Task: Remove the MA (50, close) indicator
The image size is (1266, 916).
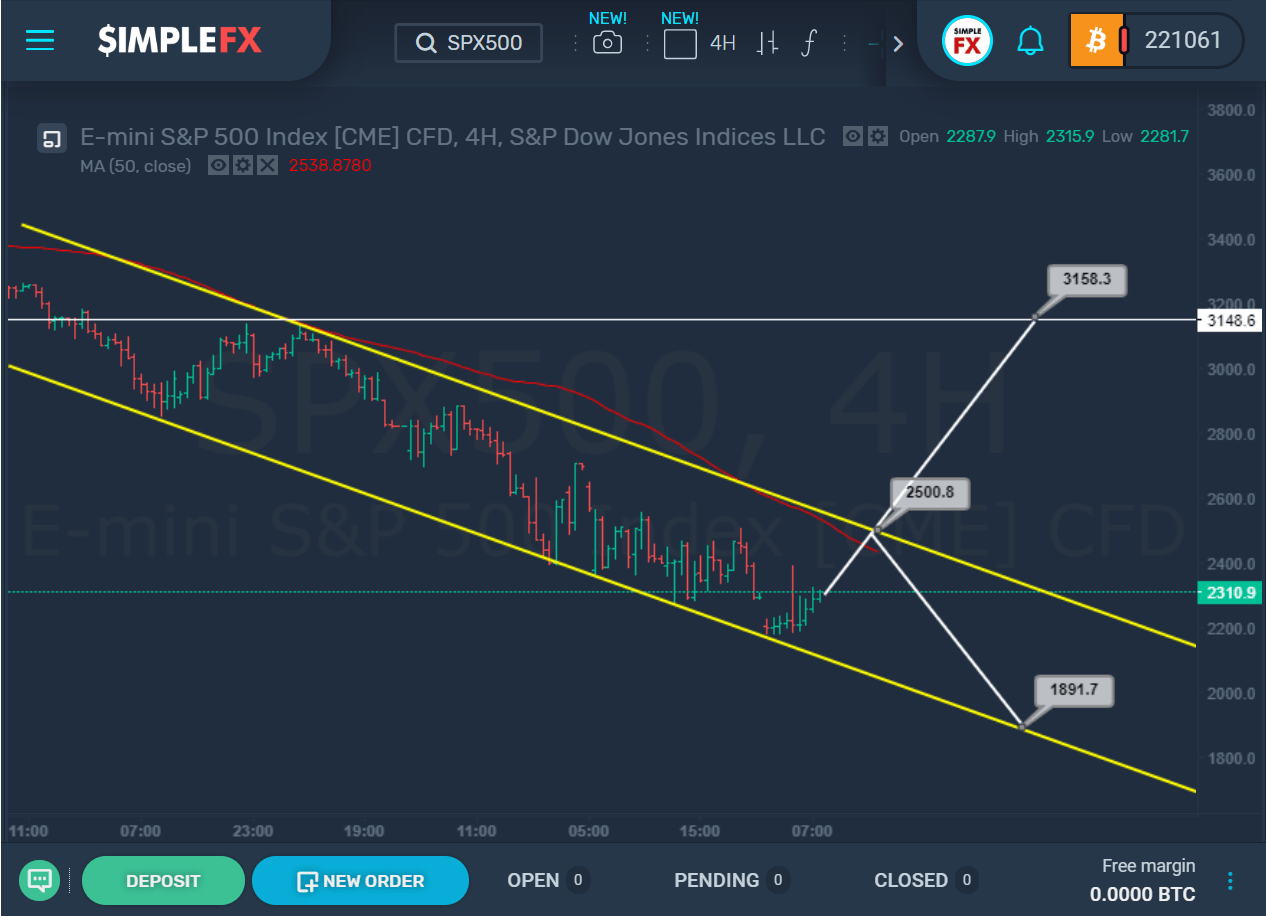Action: (x=266, y=166)
